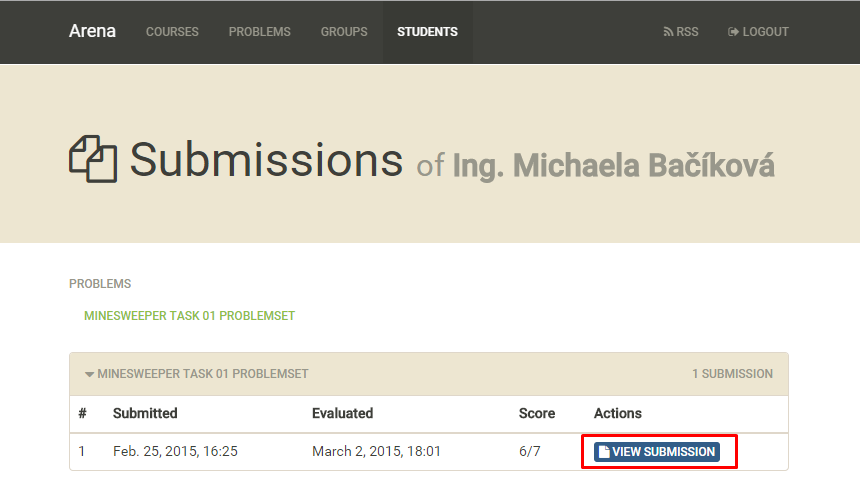
Task: Open the Groups navigation item
Action: coord(344,32)
